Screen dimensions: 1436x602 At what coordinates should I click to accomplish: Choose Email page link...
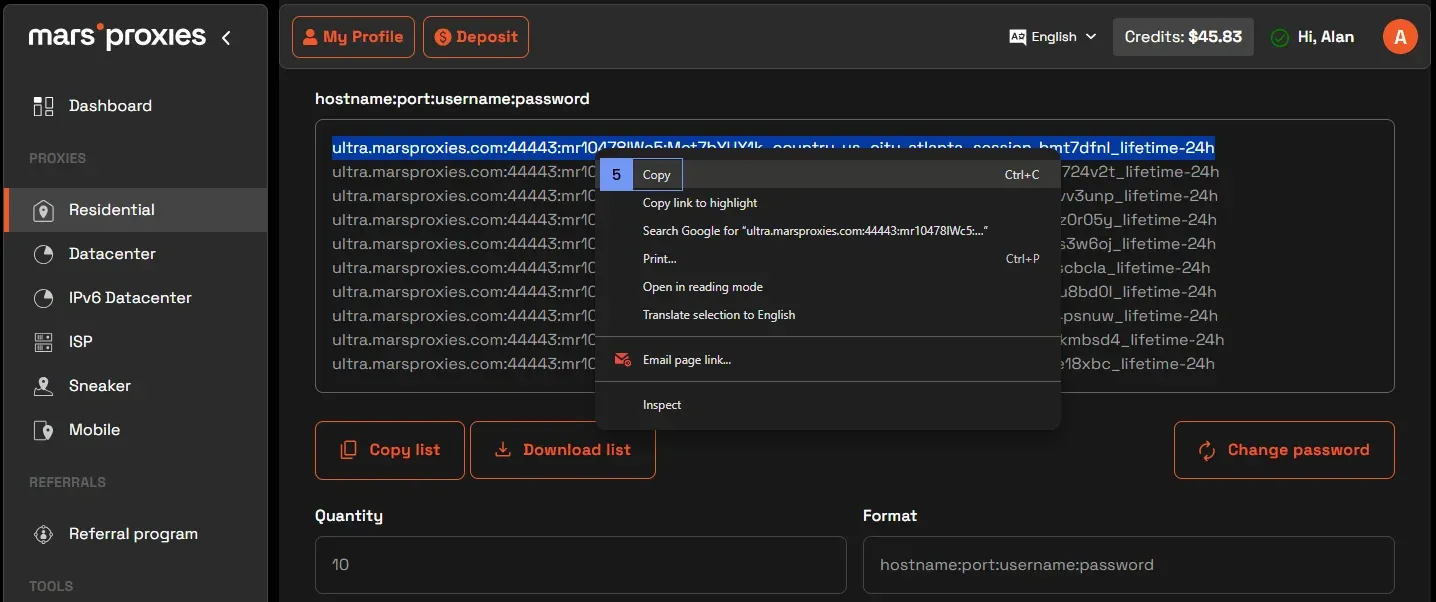tap(828, 360)
